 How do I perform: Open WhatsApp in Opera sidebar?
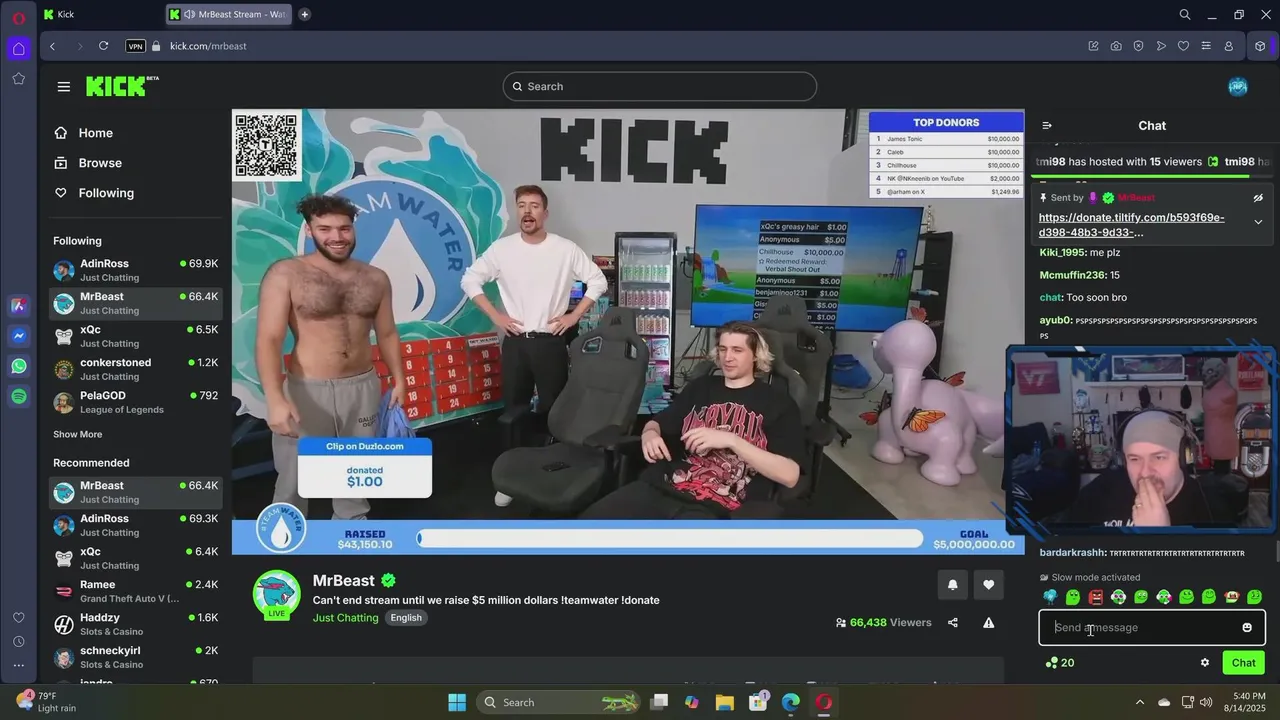click(x=19, y=366)
